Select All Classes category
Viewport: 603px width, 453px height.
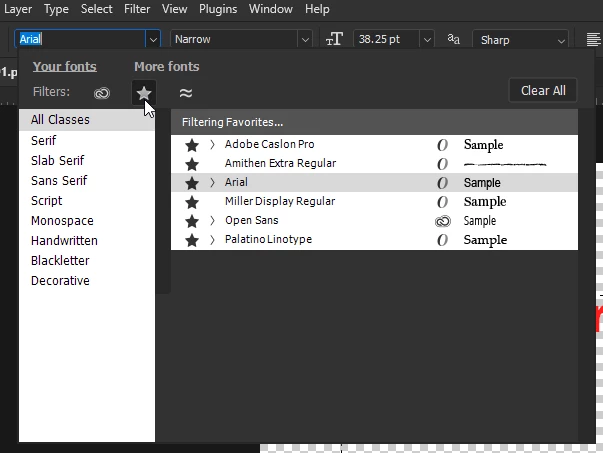87,120
